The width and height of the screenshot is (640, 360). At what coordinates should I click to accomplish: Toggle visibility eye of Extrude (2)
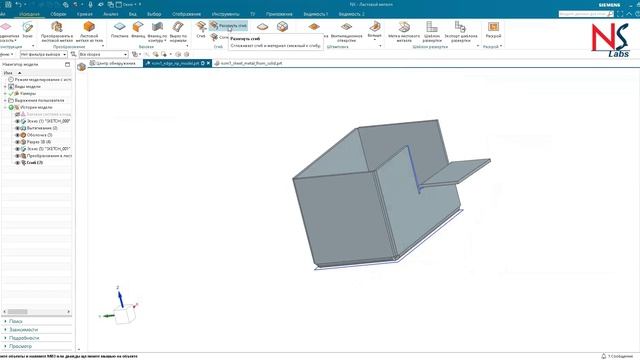coord(17,128)
